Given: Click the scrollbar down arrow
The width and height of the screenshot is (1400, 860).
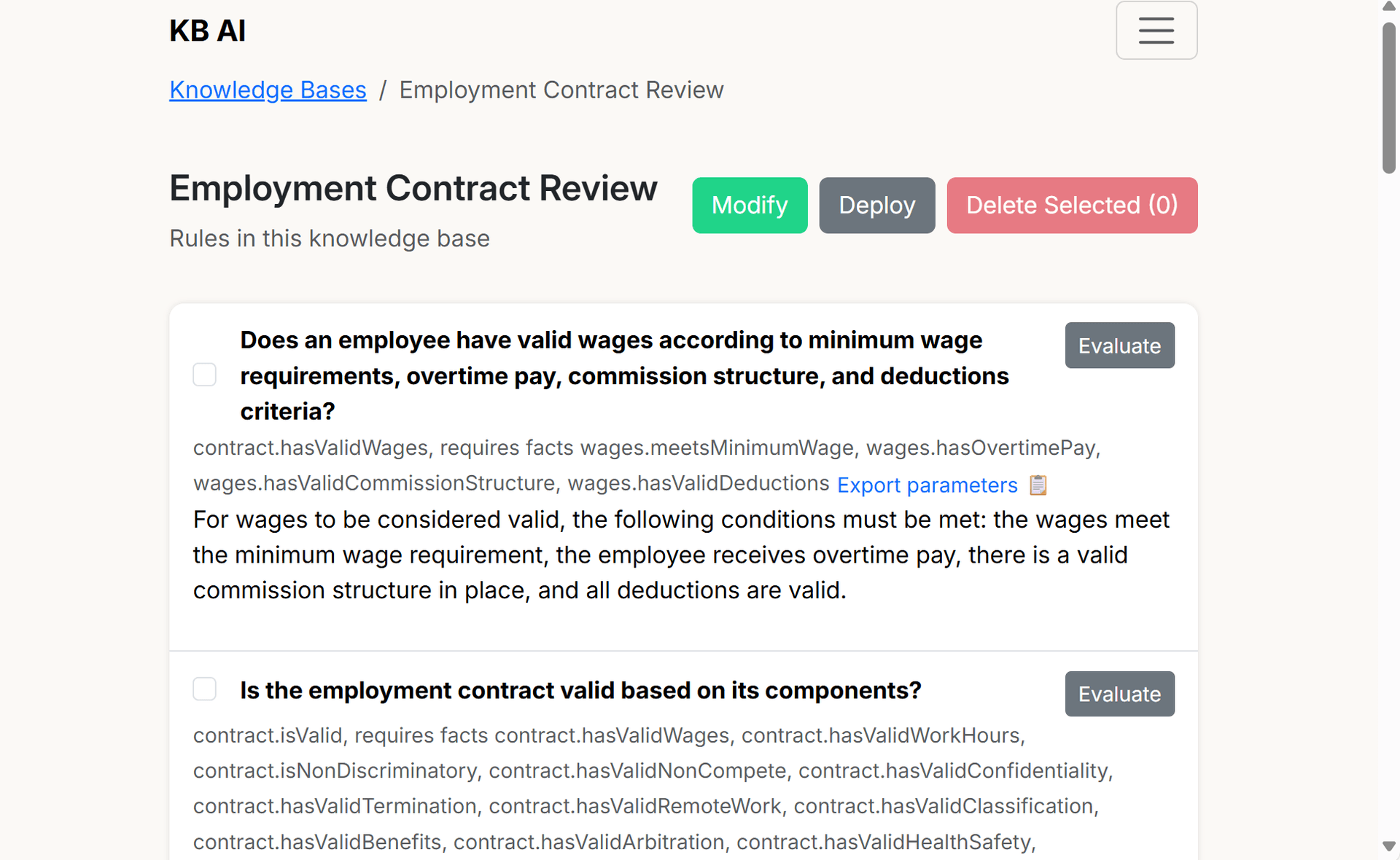Looking at the screenshot, I should 1389,846.
